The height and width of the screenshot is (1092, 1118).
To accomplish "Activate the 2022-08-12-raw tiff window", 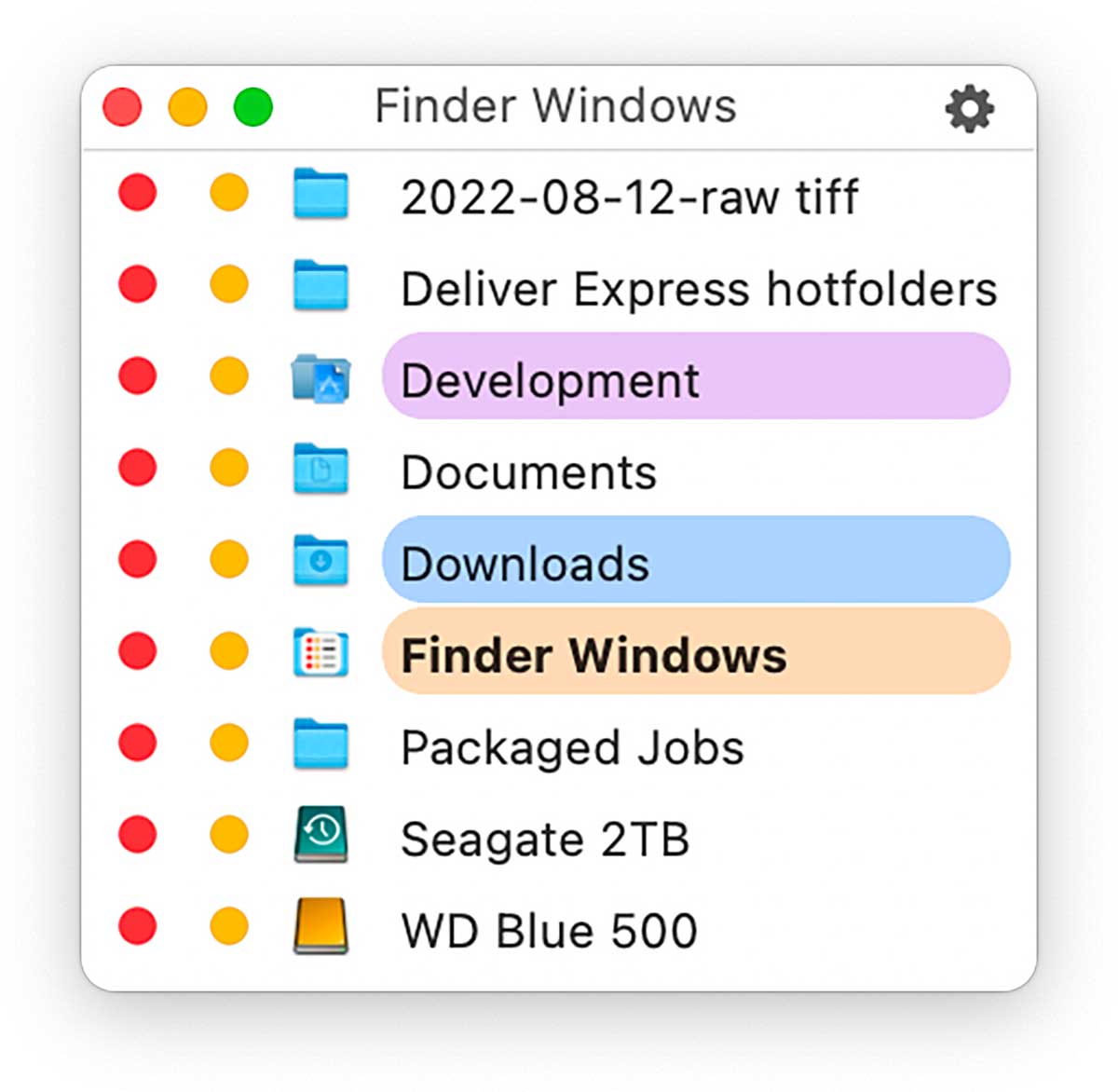I will click(629, 198).
